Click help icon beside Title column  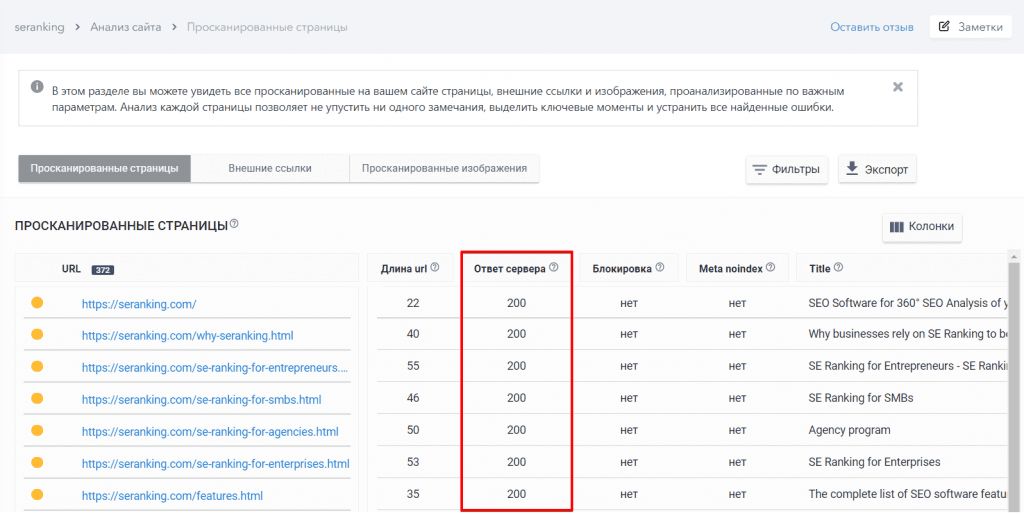coord(838,268)
